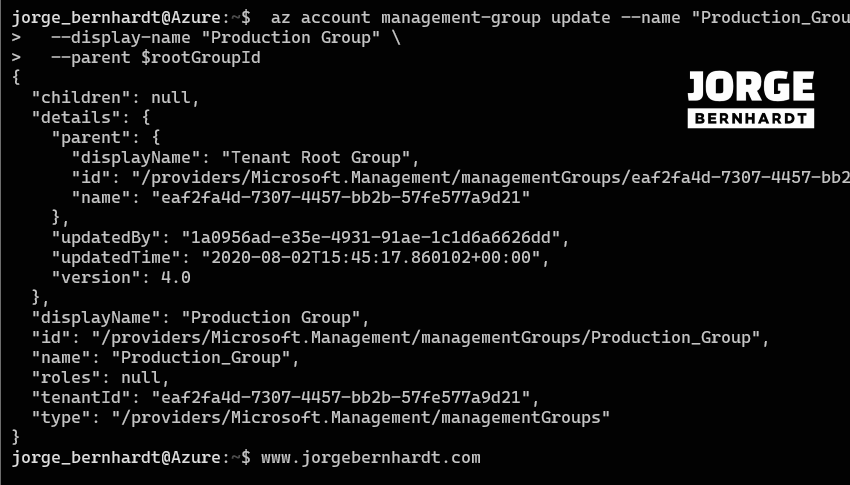Click the "Tenant Root Group" value
The height and width of the screenshot is (485, 850).
317,158
